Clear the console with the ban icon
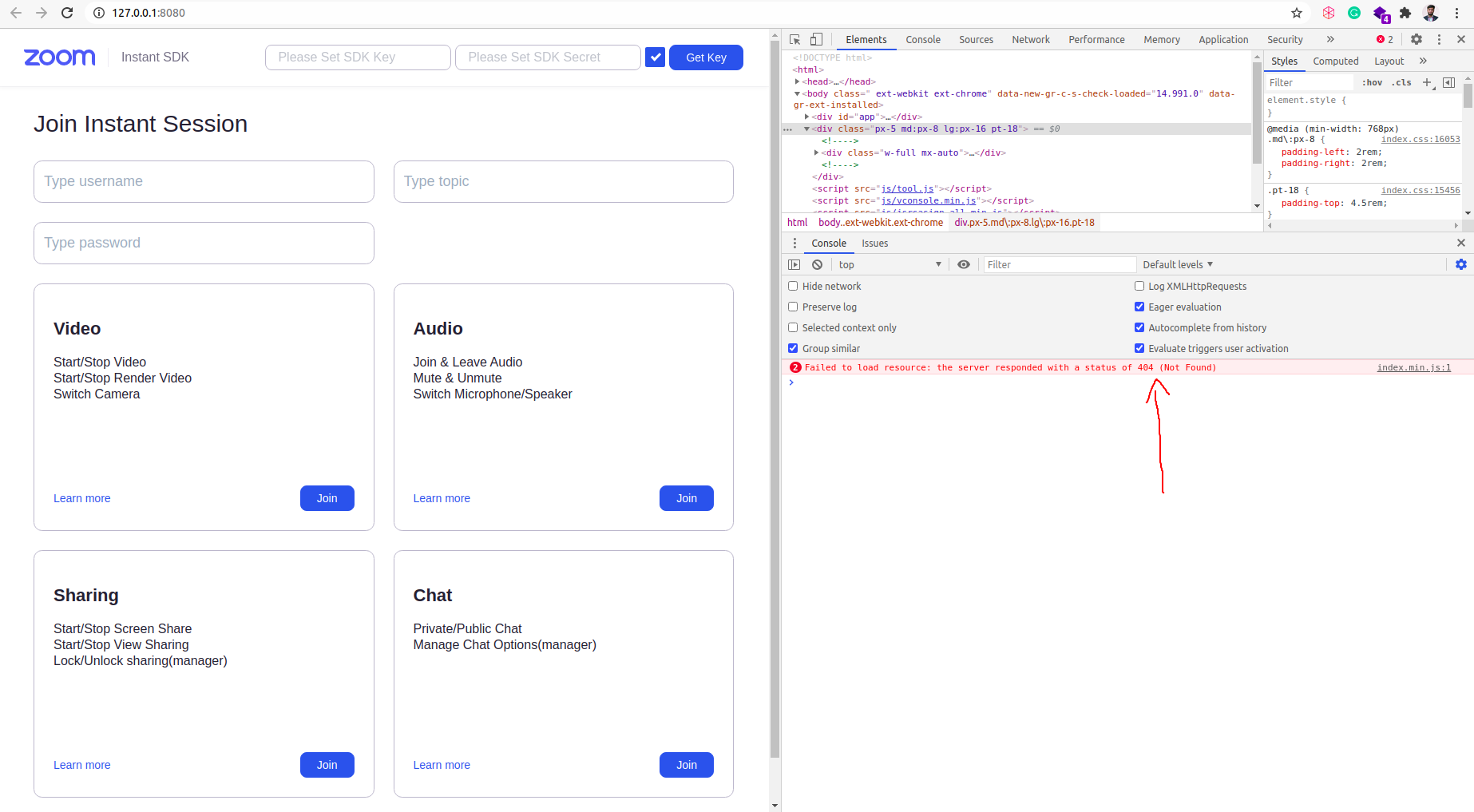This screenshot has height=812, width=1474. tap(817, 264)
